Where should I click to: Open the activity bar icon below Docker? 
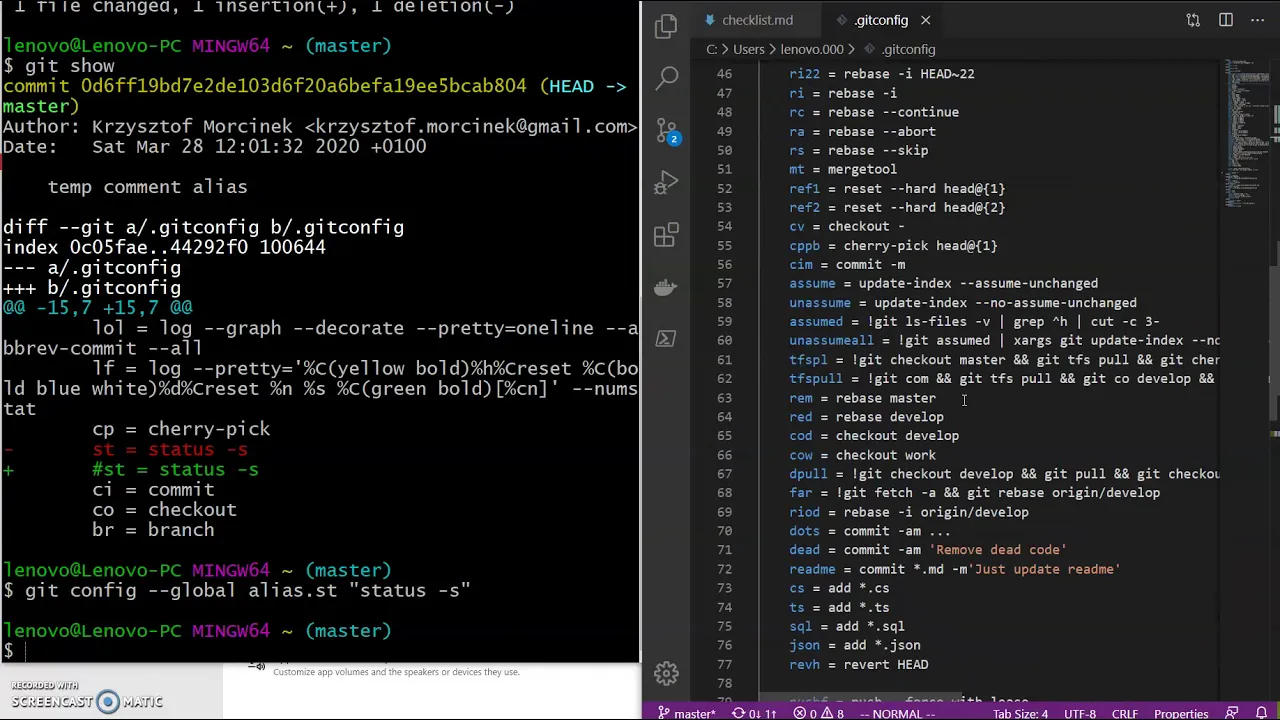pyautogui.click(x=666, y=339)
